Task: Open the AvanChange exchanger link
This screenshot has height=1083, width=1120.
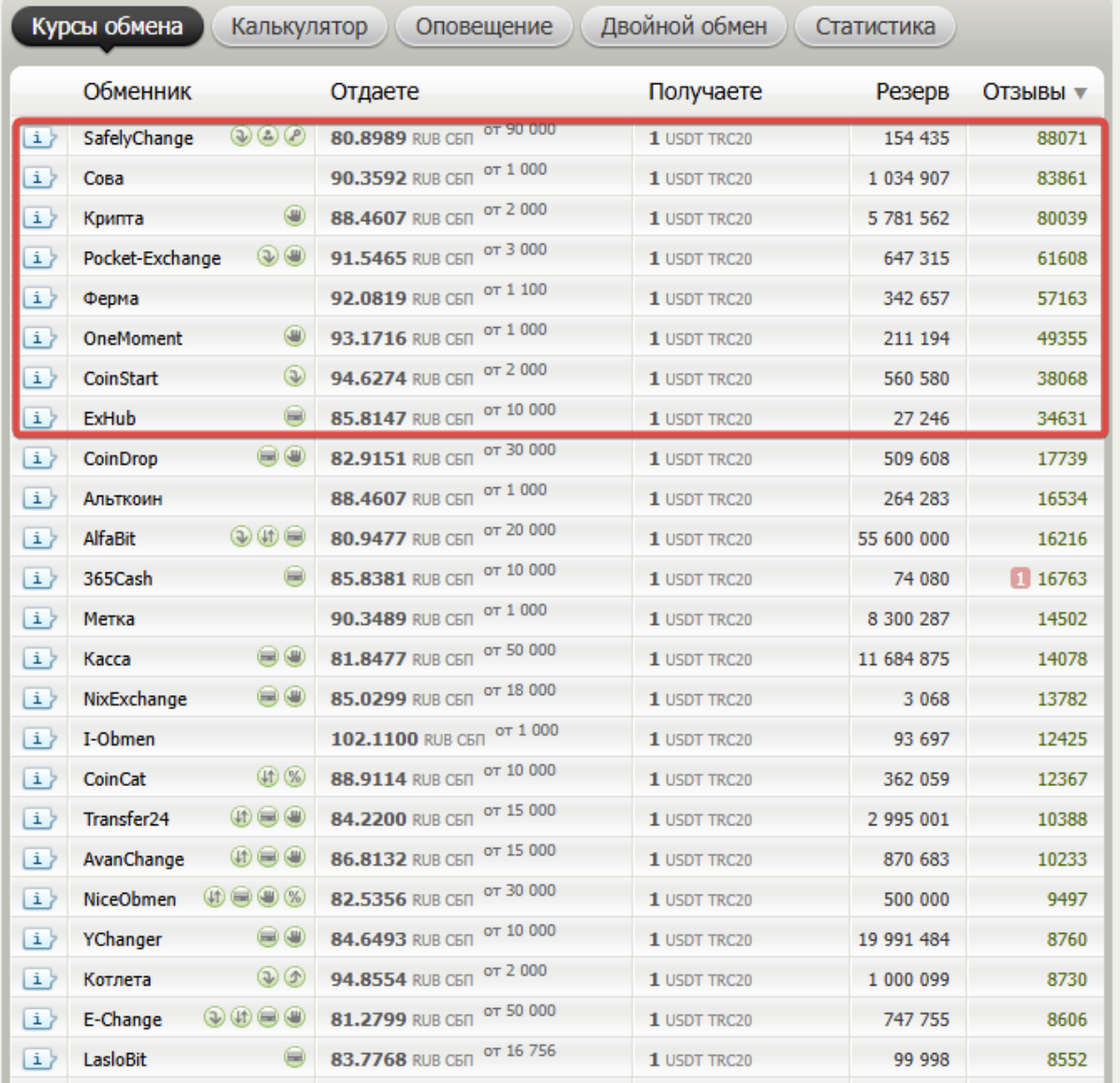Action: point(134,859)
